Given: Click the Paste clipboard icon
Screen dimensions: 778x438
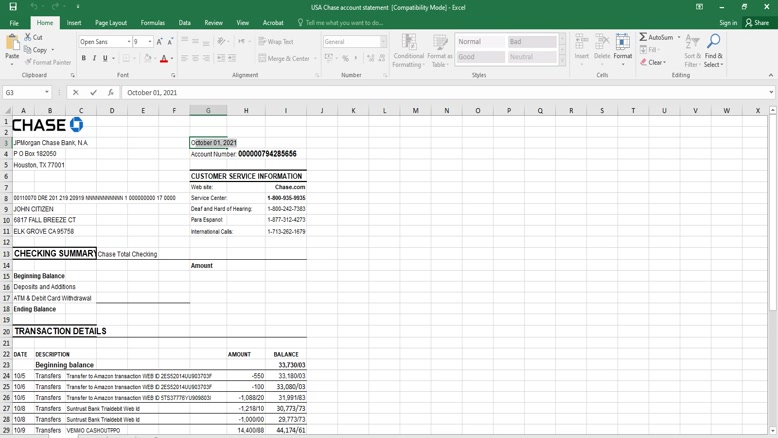Looking at the screenshot, I should [x=12, y=43].
